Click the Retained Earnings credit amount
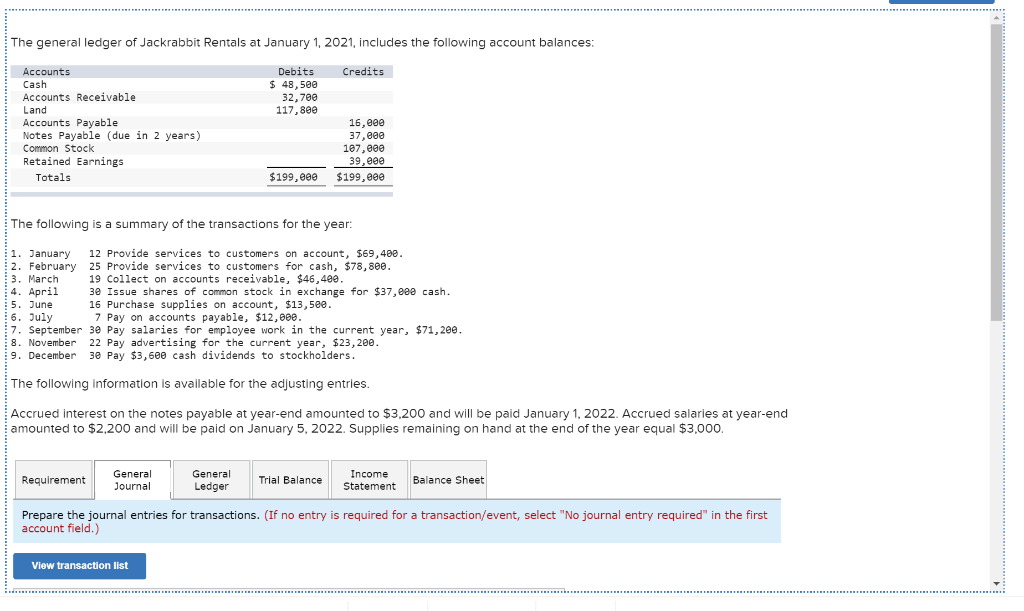This screenshot has width=1024, height=611. [363, 160]
